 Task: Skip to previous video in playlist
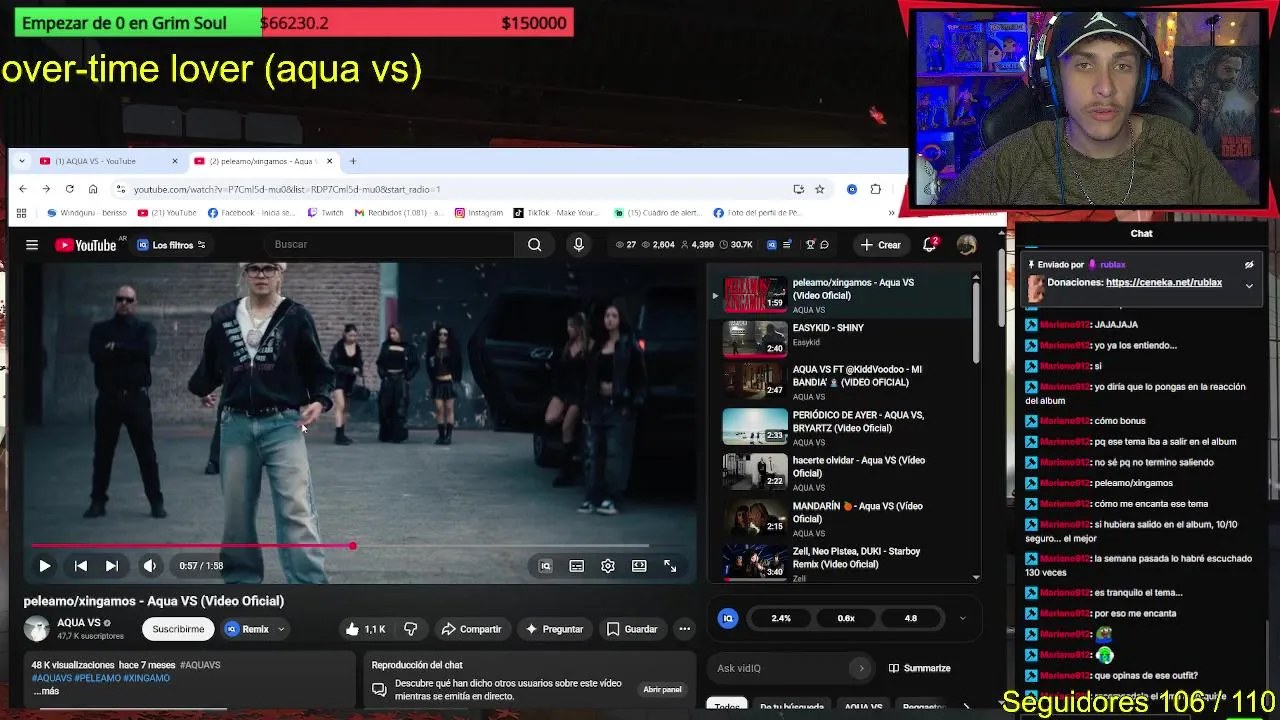(x=81, y=566)
